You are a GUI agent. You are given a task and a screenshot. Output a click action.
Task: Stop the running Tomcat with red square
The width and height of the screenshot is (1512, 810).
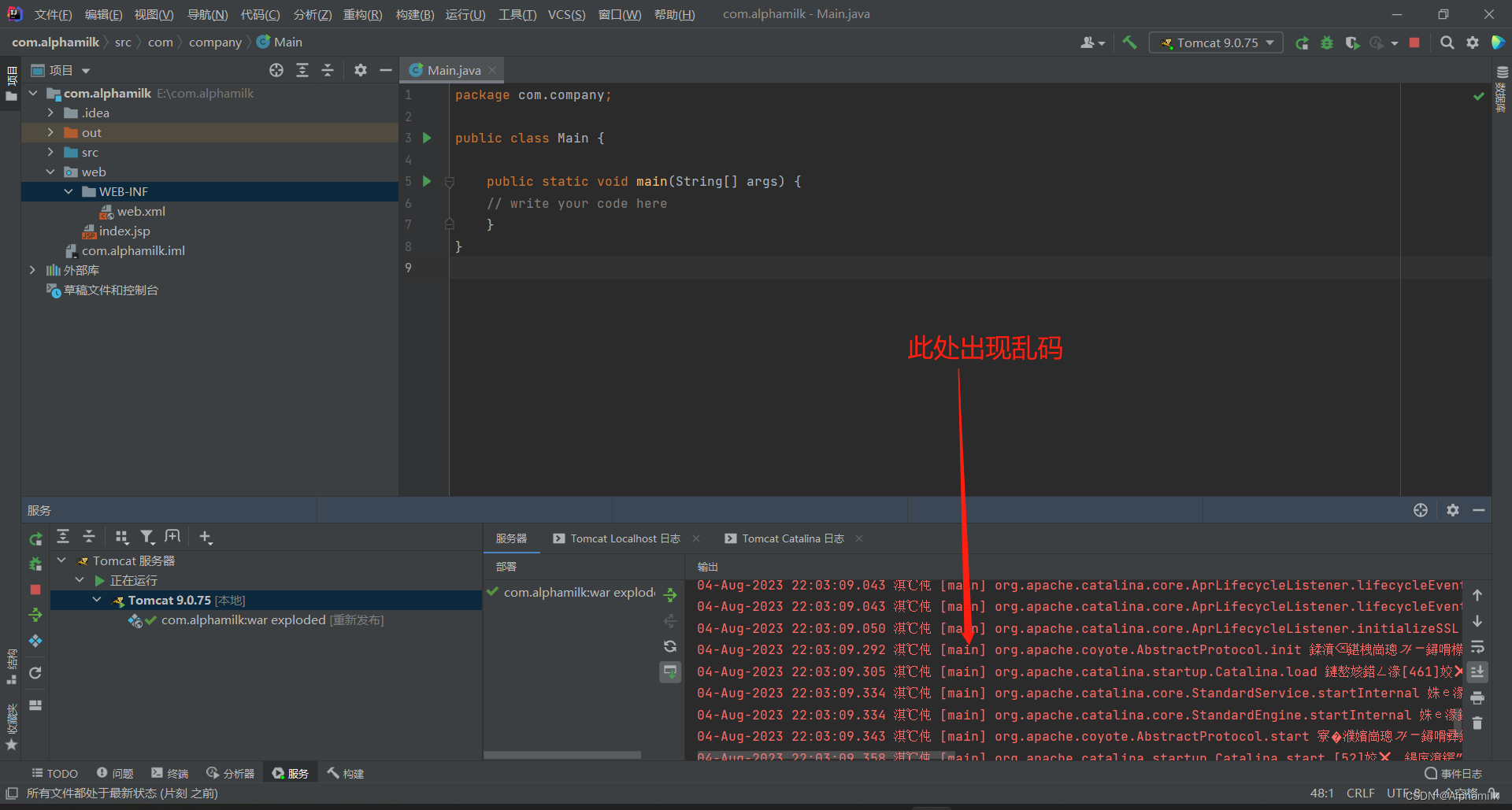(x=1414, y=43)
